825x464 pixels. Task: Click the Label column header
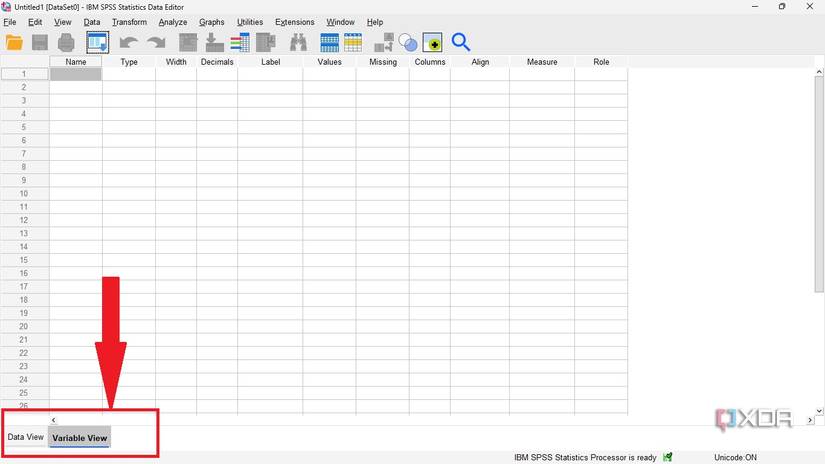click(x=270, y=62)
